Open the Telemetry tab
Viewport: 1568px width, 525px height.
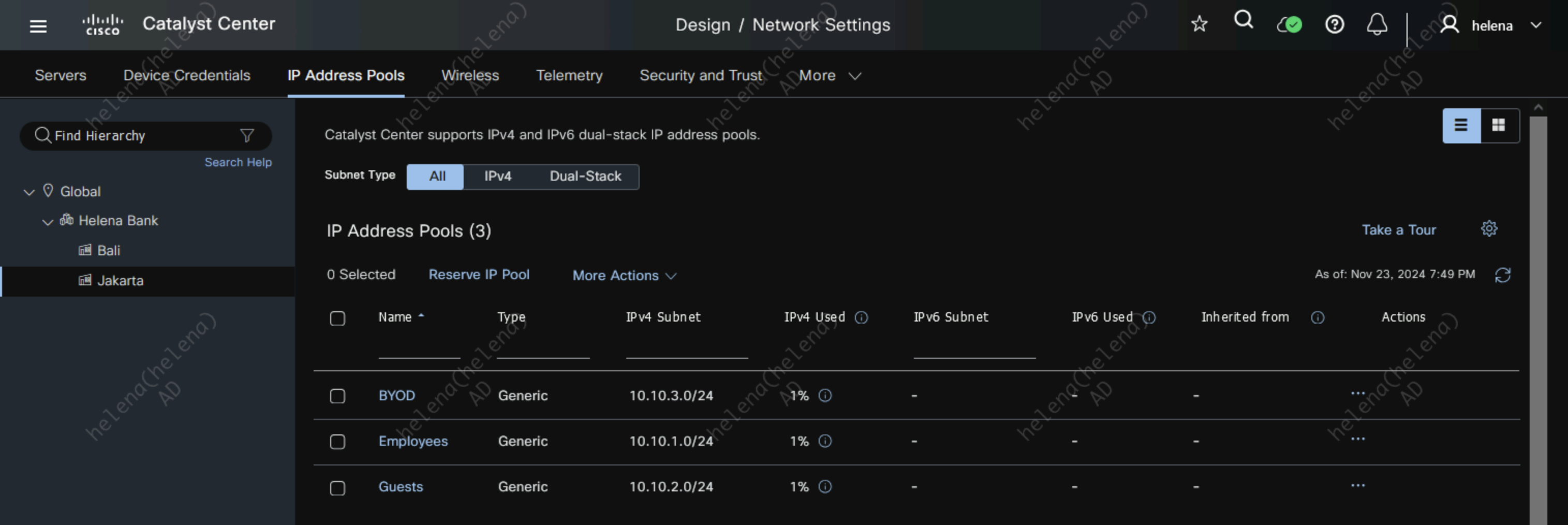point(569,76)
